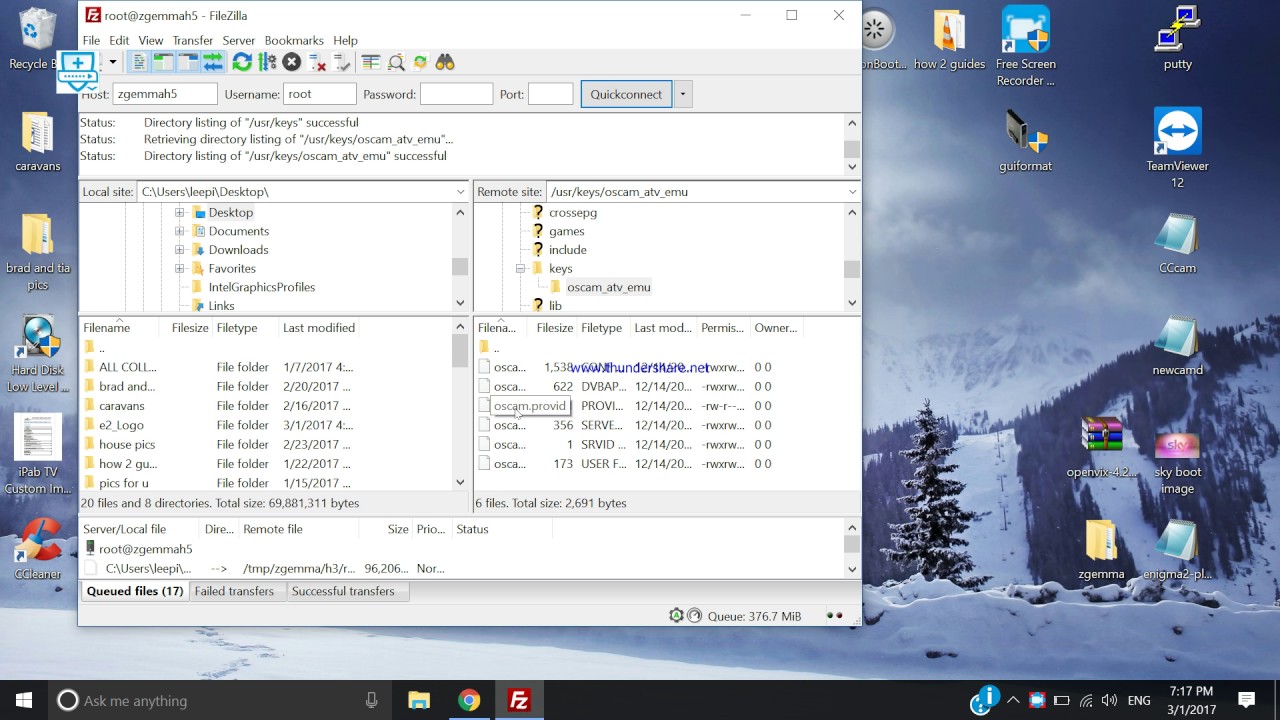Open putty desktop shortcut
Screen dimensions: 1280x720
click(1178, 40)
